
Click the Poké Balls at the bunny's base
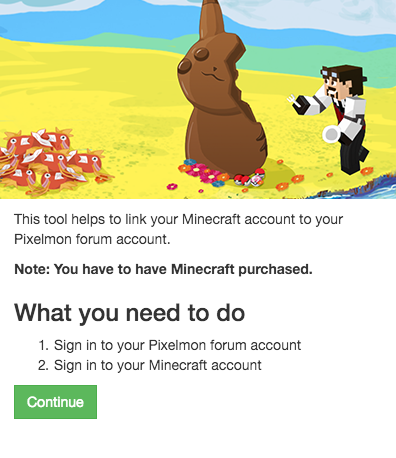249,178
